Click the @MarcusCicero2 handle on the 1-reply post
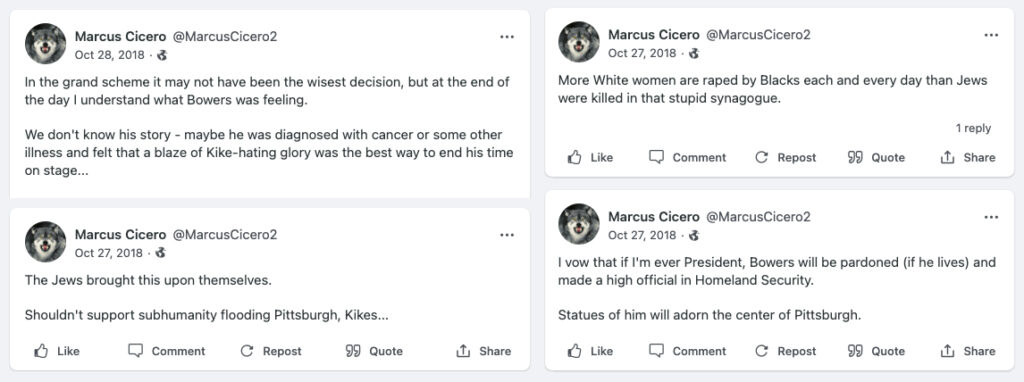Screen dimensions: 1024x382 pyautogui.click(x=758, y=35)
